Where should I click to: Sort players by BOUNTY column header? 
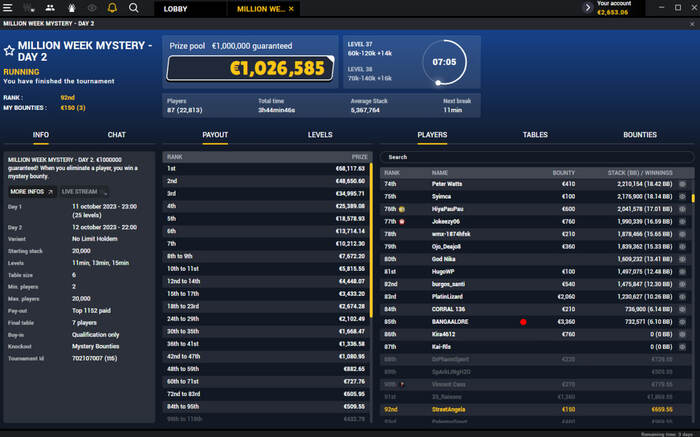point(563,173)
